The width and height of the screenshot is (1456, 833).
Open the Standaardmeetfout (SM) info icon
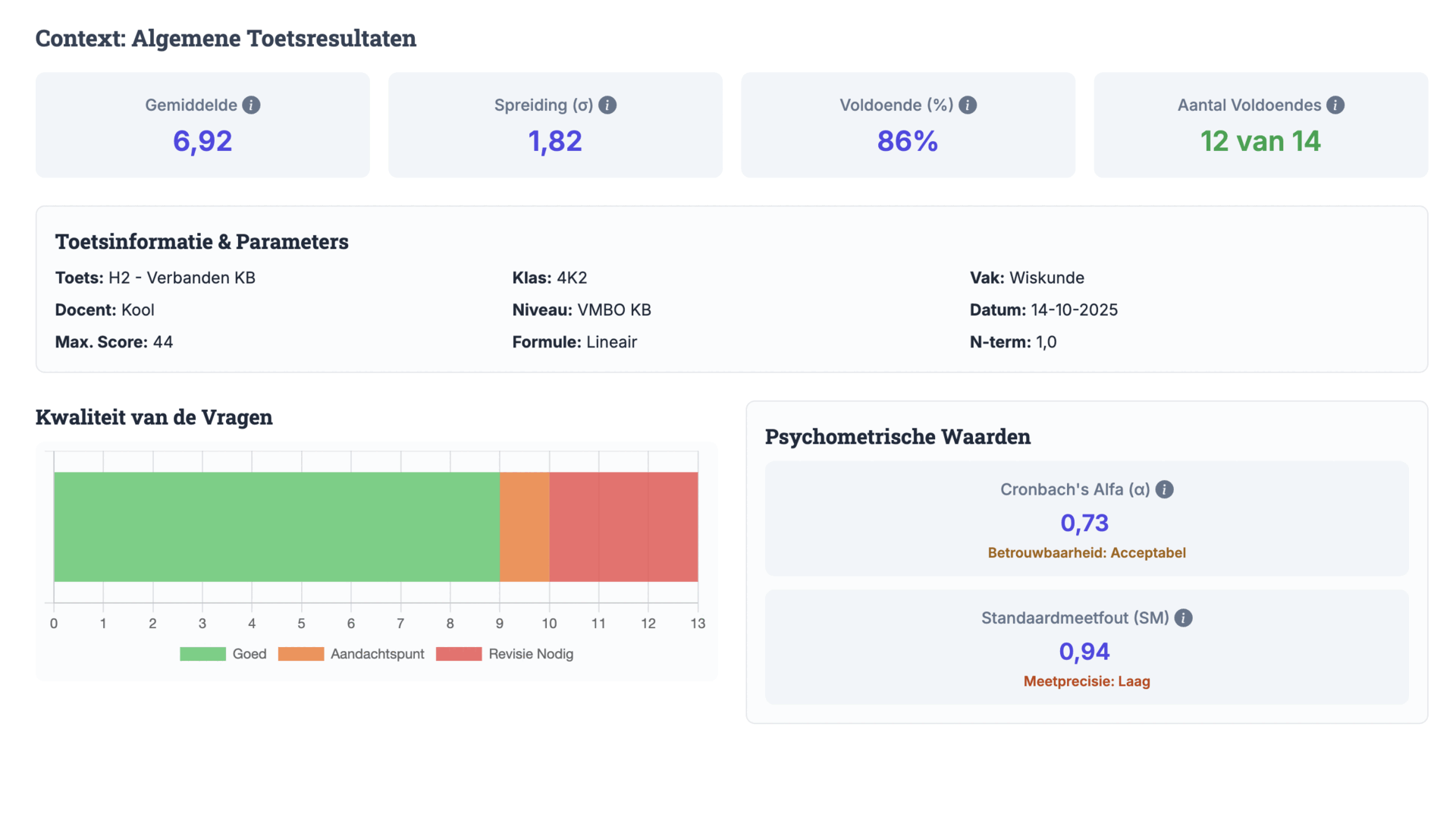(x=1184, y=618)
